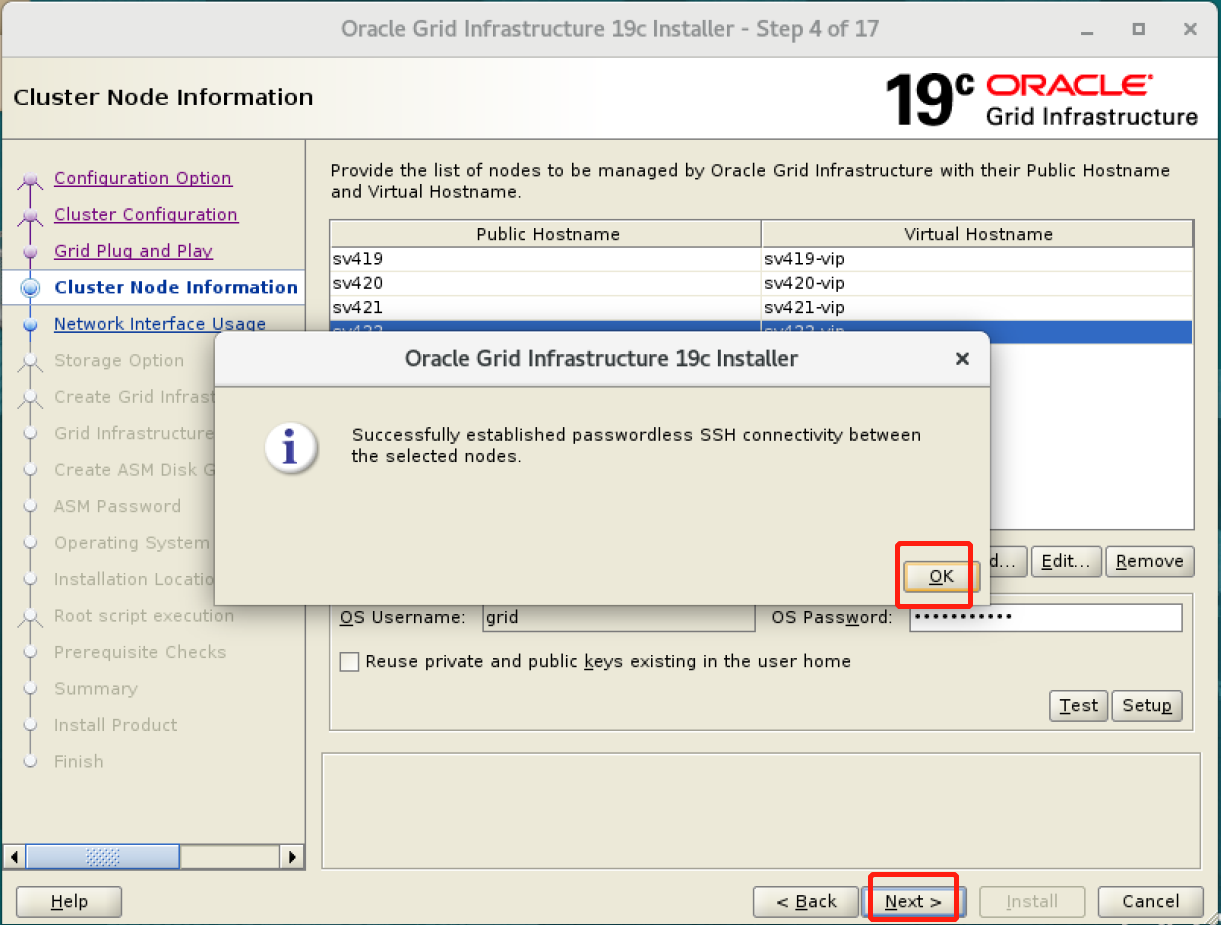The width and height of the screenshot is (1221, 925).
Task: Click the Cluster Configuration step marker icon
Action: 31,216
